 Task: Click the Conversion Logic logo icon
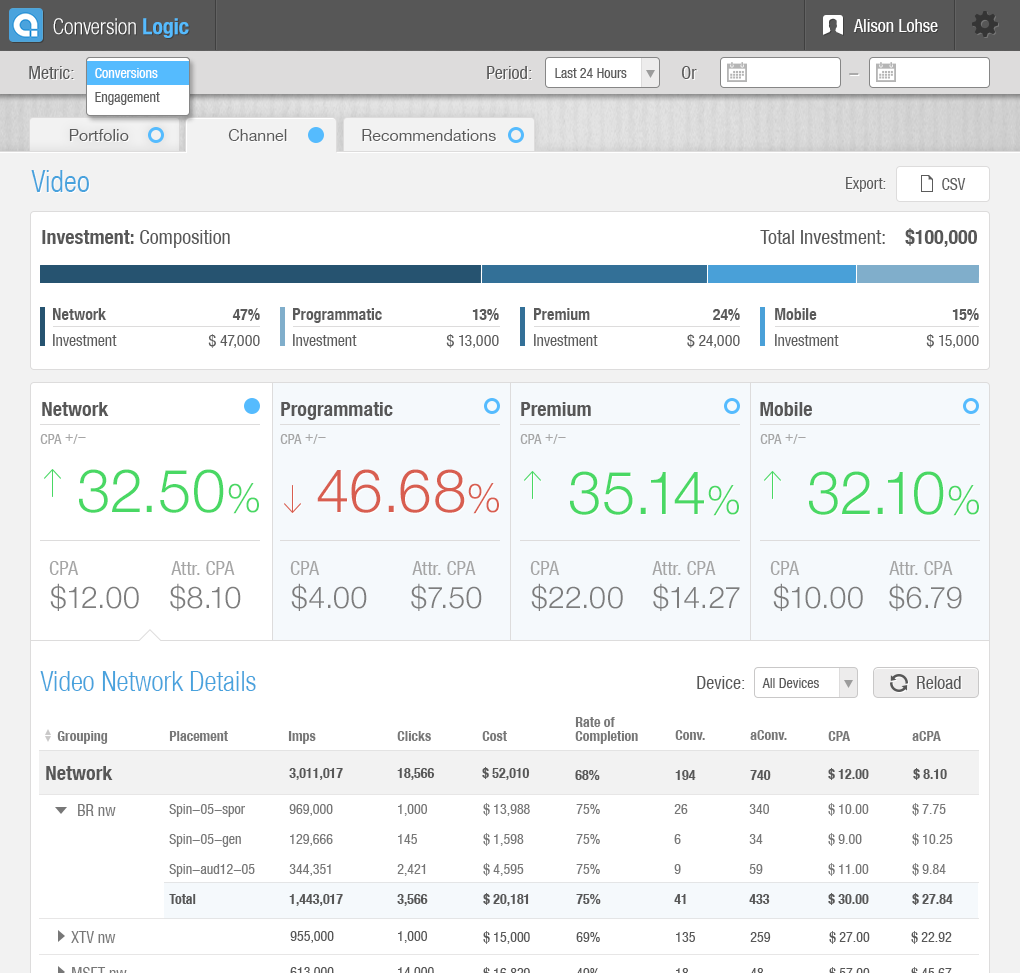click(26, 25)
